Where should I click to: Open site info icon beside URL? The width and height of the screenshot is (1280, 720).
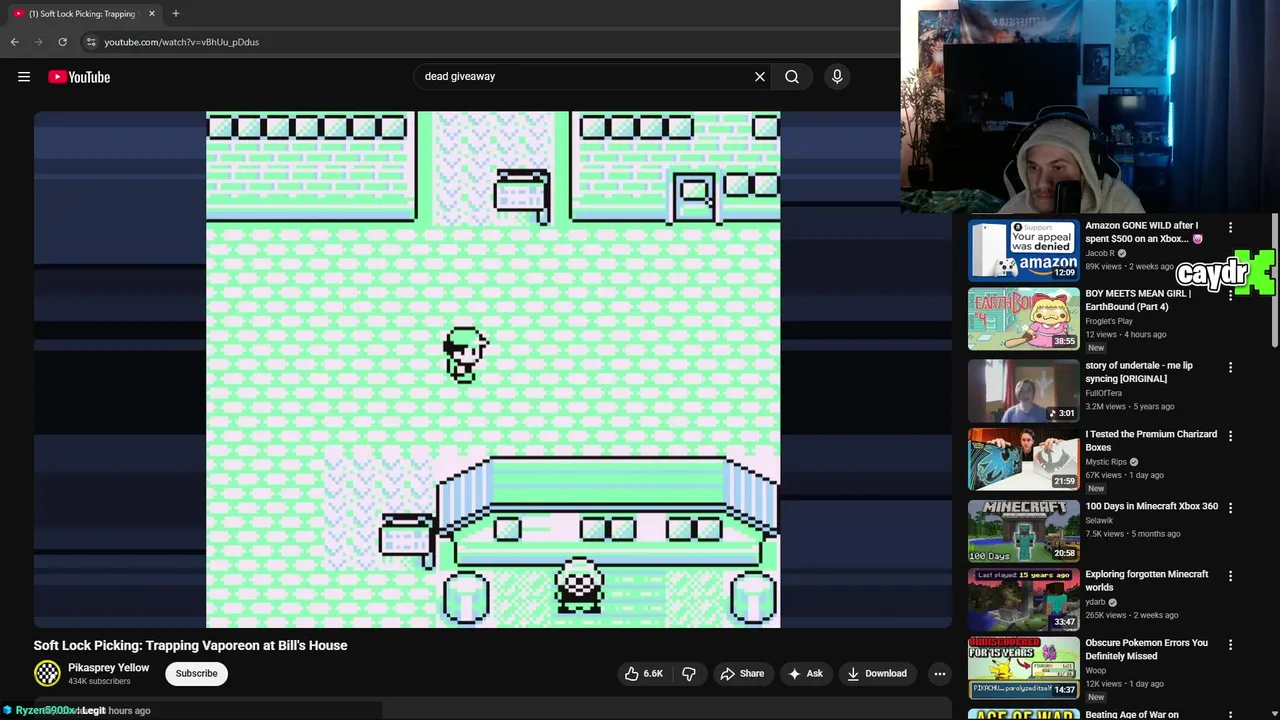[x=91, y=42]
